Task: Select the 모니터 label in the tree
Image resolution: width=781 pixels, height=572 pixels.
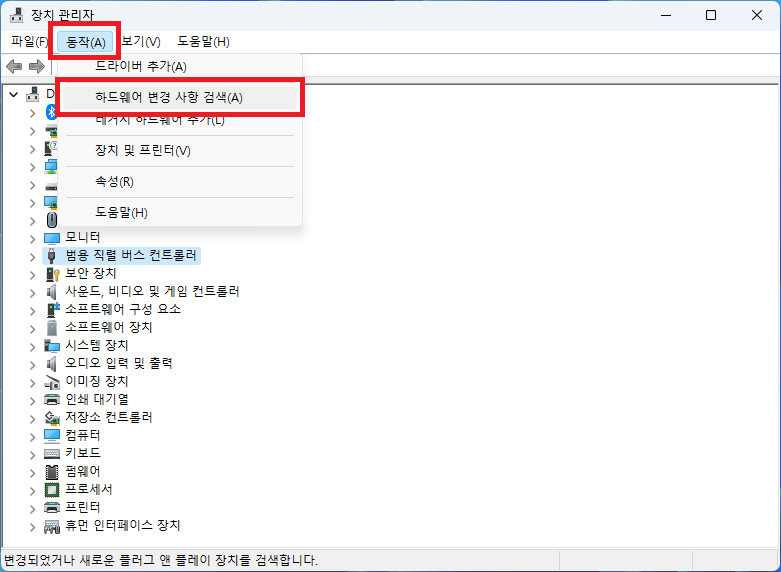Action: [x=83, y=237]
